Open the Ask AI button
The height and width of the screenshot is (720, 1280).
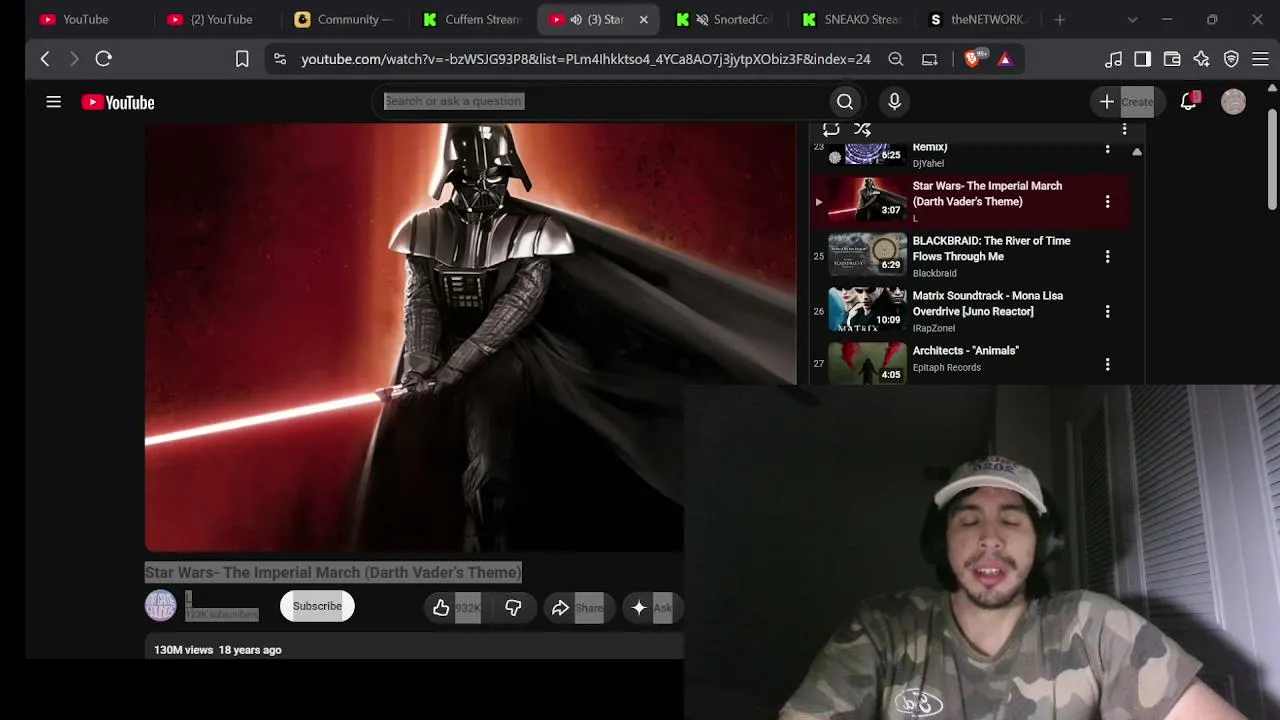point(651,608)
